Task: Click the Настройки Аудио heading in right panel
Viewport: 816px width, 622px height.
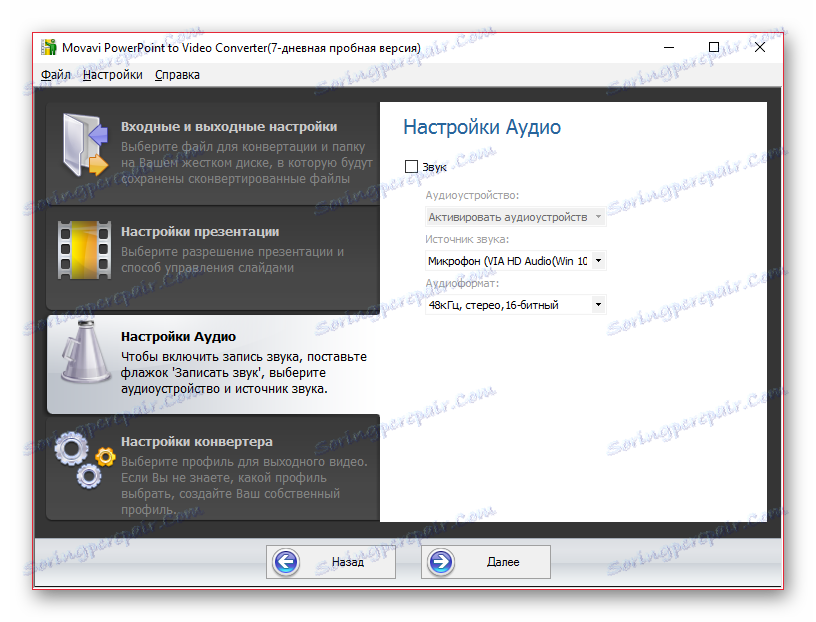Action: [482, 127]
